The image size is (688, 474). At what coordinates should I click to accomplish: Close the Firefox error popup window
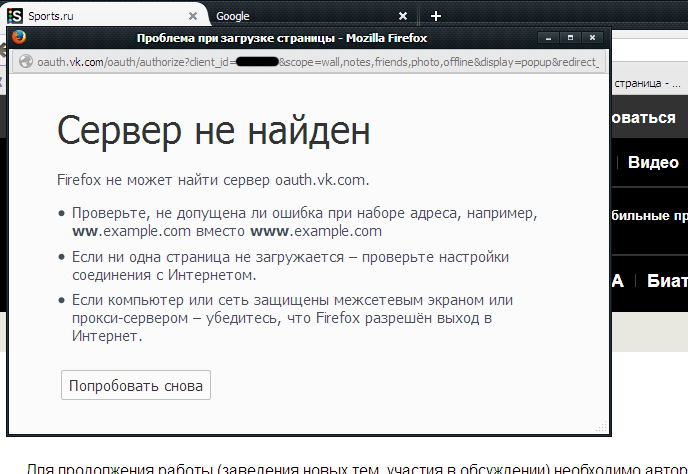click(591, 38)
